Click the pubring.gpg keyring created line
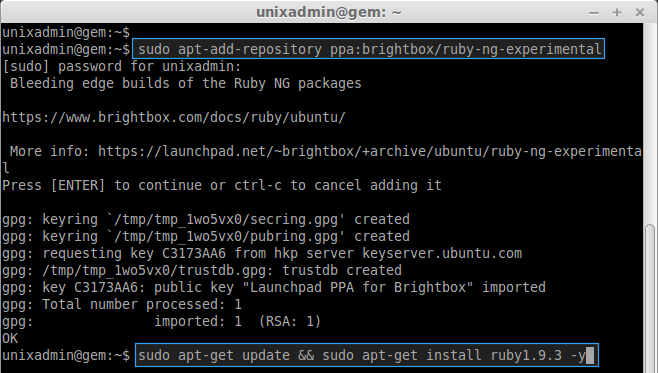The image size is (658, 373). click(206, 237)
